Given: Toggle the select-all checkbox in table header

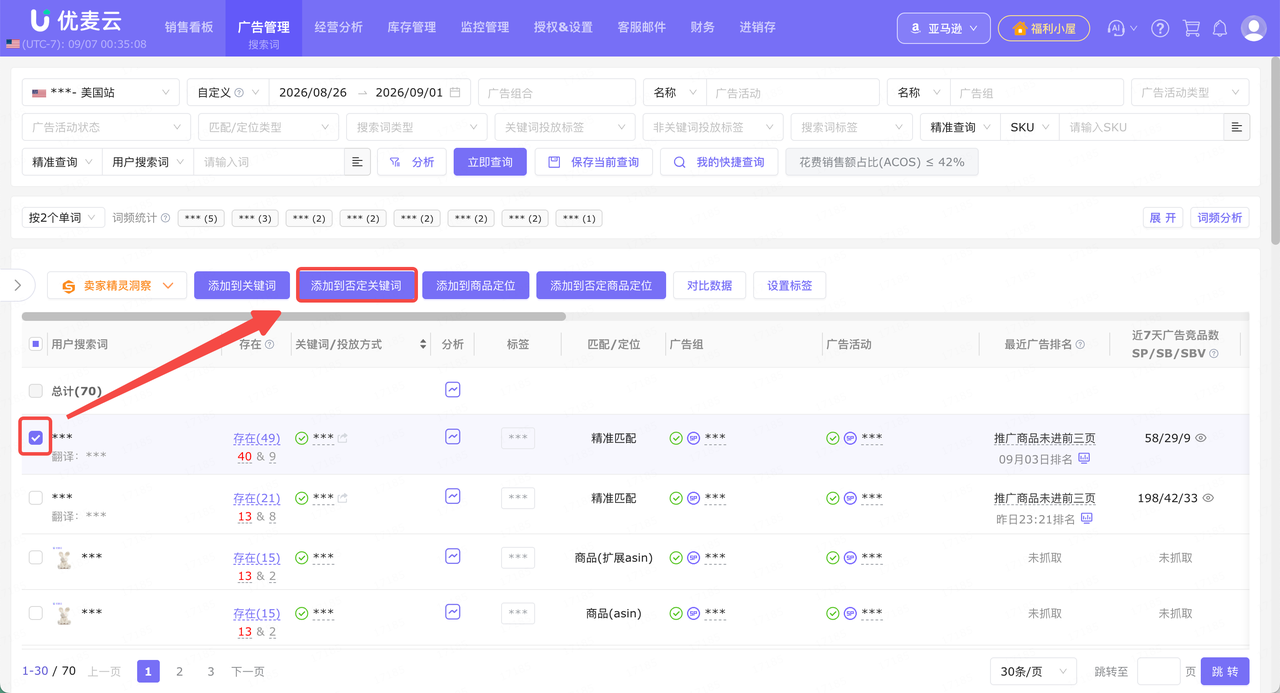Looking at the screenshot, I should tap(36, 344).
